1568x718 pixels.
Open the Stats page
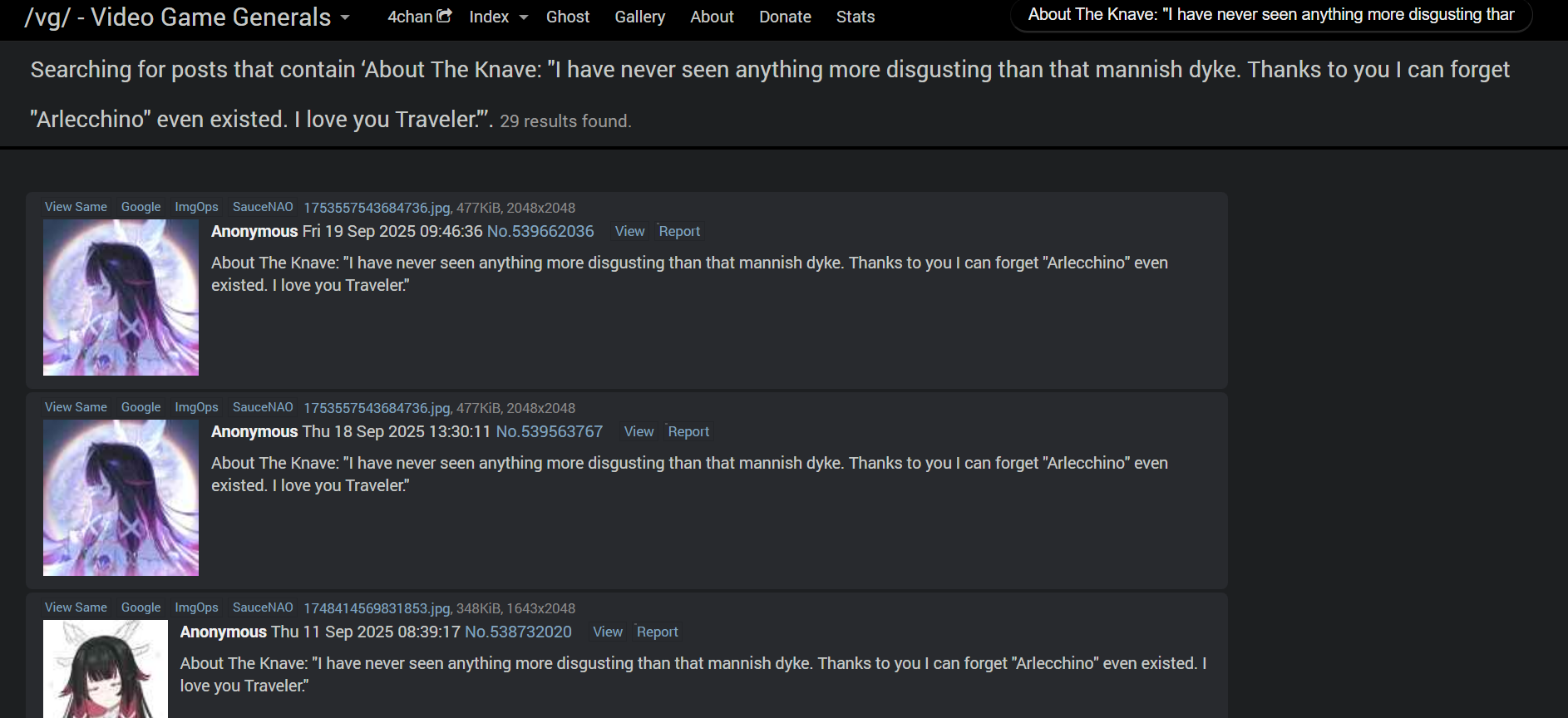pyautogui.click(x=855, y=17)
